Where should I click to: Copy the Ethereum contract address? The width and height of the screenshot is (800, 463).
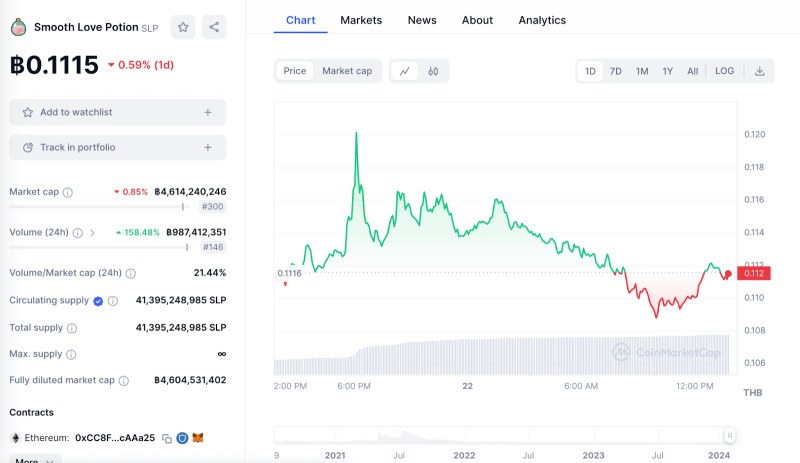click(x=167, y=438)
